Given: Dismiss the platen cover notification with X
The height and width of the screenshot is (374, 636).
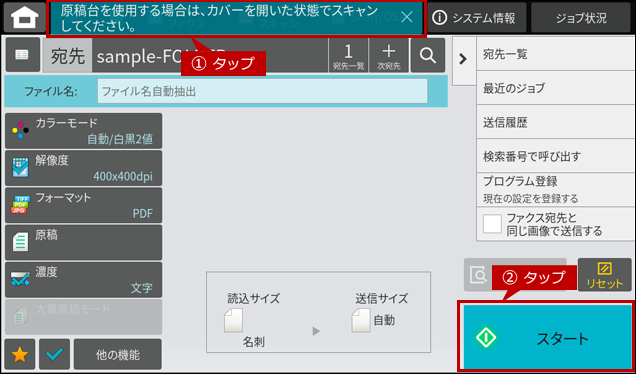Looking at the screenshot, I should point(406,17).
